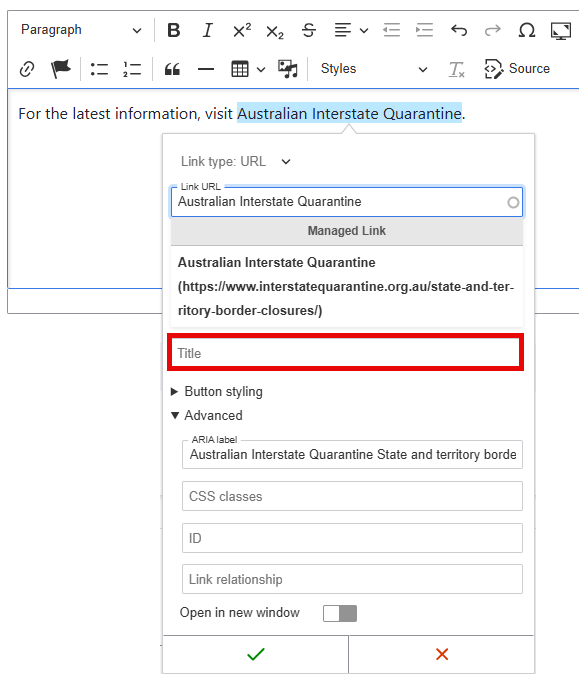Insert a bulleted list
Viewport: 579px width, 681px height.
pos(99,69)
